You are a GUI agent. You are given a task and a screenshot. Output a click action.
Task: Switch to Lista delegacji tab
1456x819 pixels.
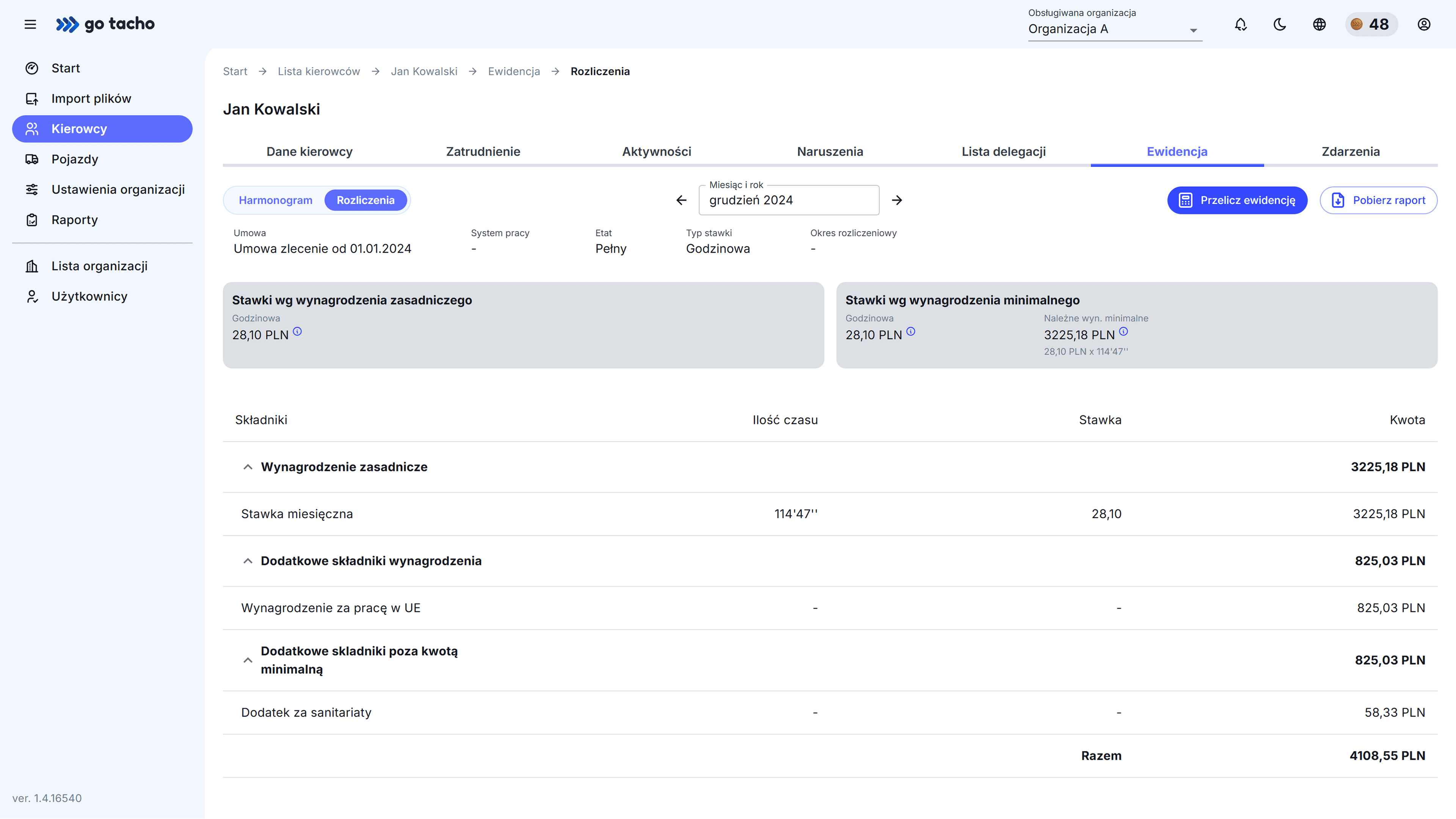1003,151
